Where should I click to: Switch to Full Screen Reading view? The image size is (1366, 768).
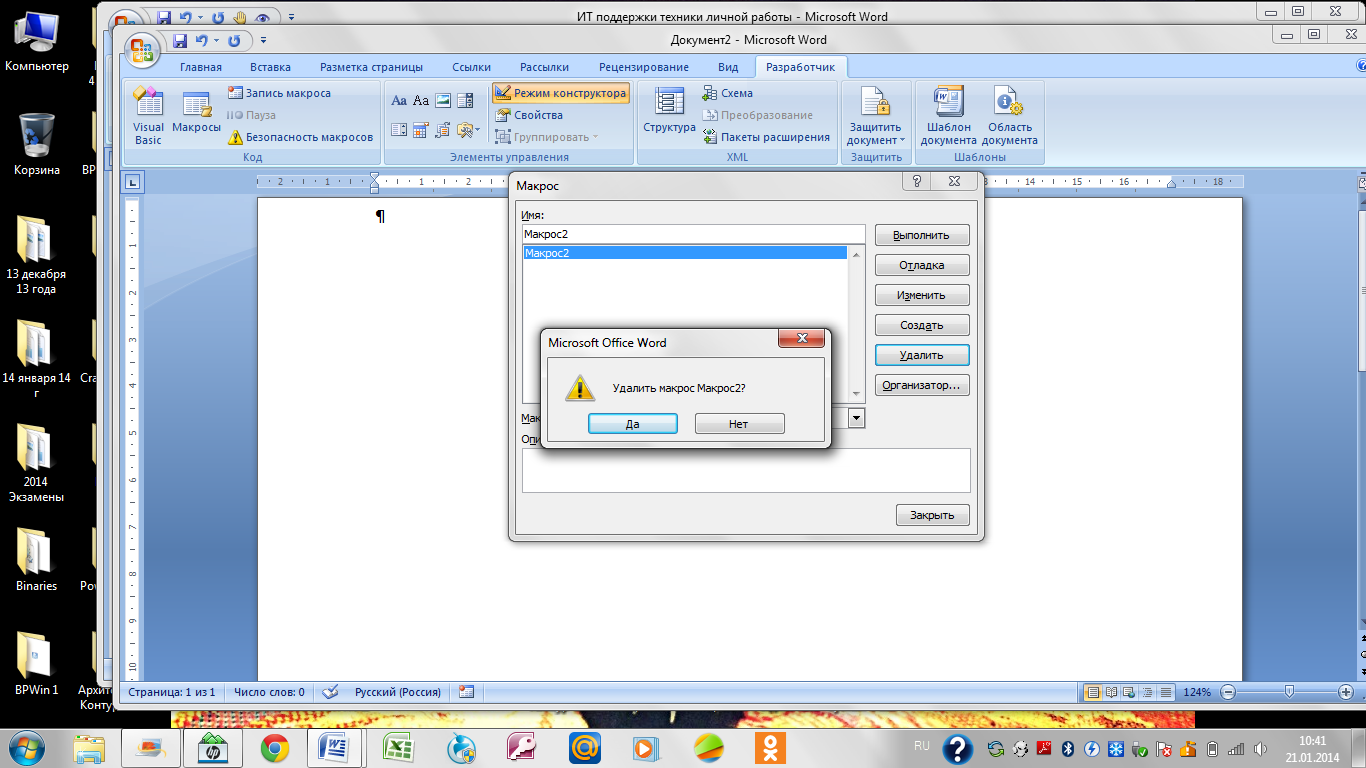[x=1111, y=692]
